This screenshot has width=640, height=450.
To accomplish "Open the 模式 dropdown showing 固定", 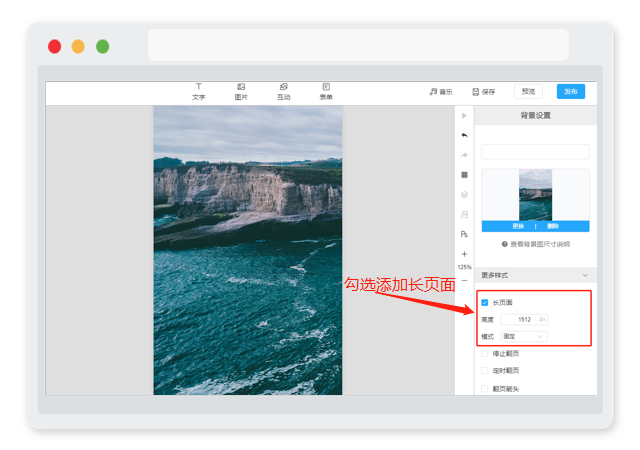I will pos(524,336).
